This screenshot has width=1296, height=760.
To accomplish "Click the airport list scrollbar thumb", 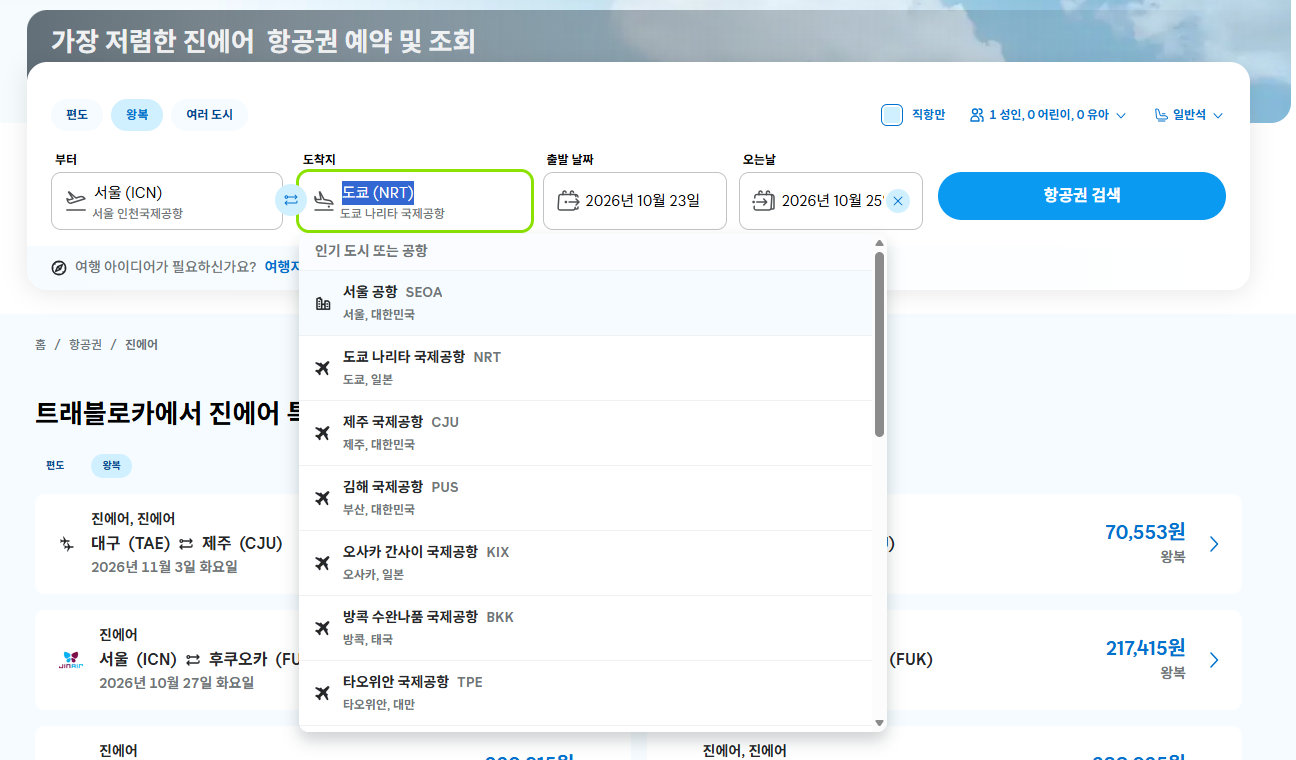I will pyautogui.click(x=879, y=344).
